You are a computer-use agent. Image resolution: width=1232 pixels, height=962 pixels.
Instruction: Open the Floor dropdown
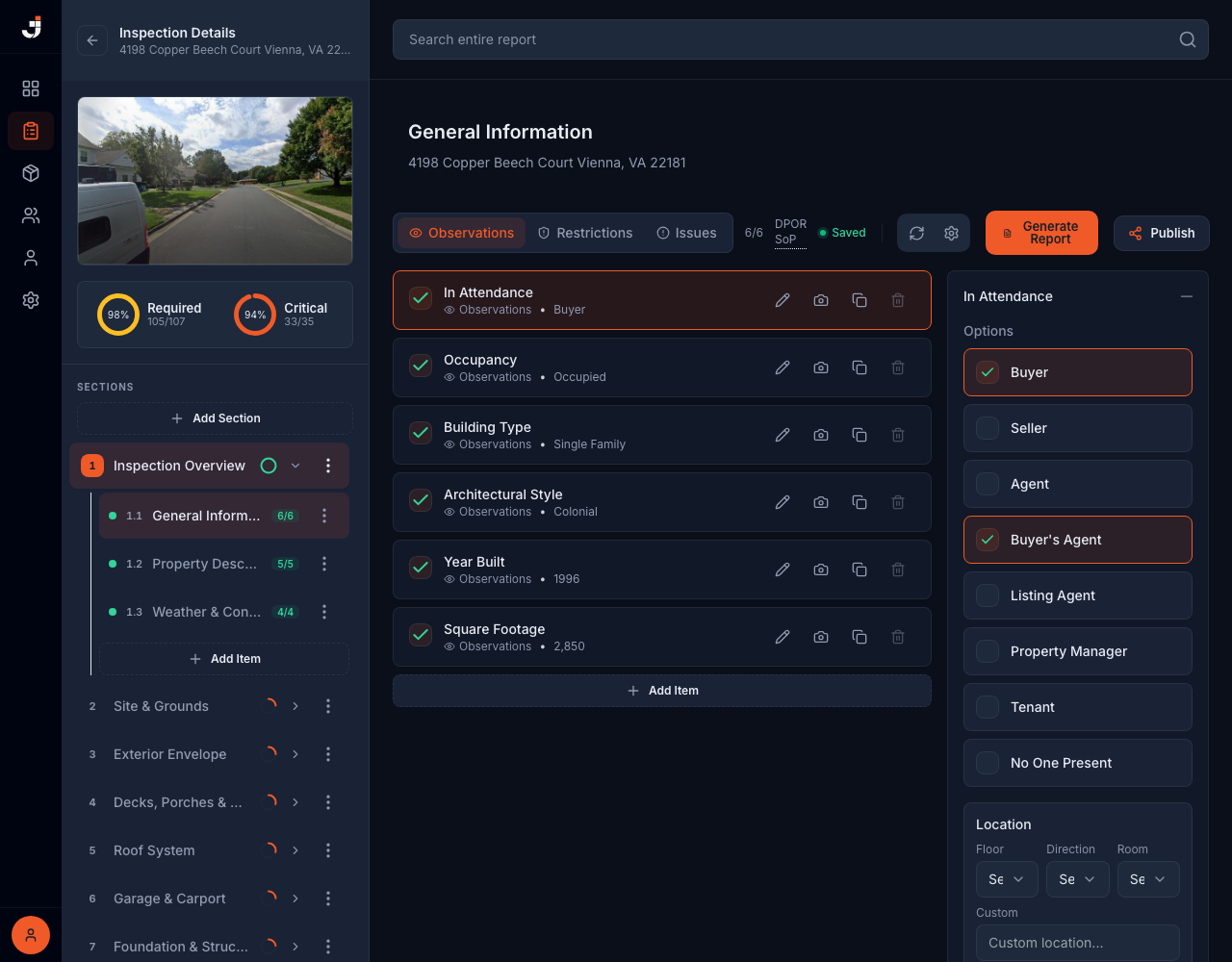1007,879
